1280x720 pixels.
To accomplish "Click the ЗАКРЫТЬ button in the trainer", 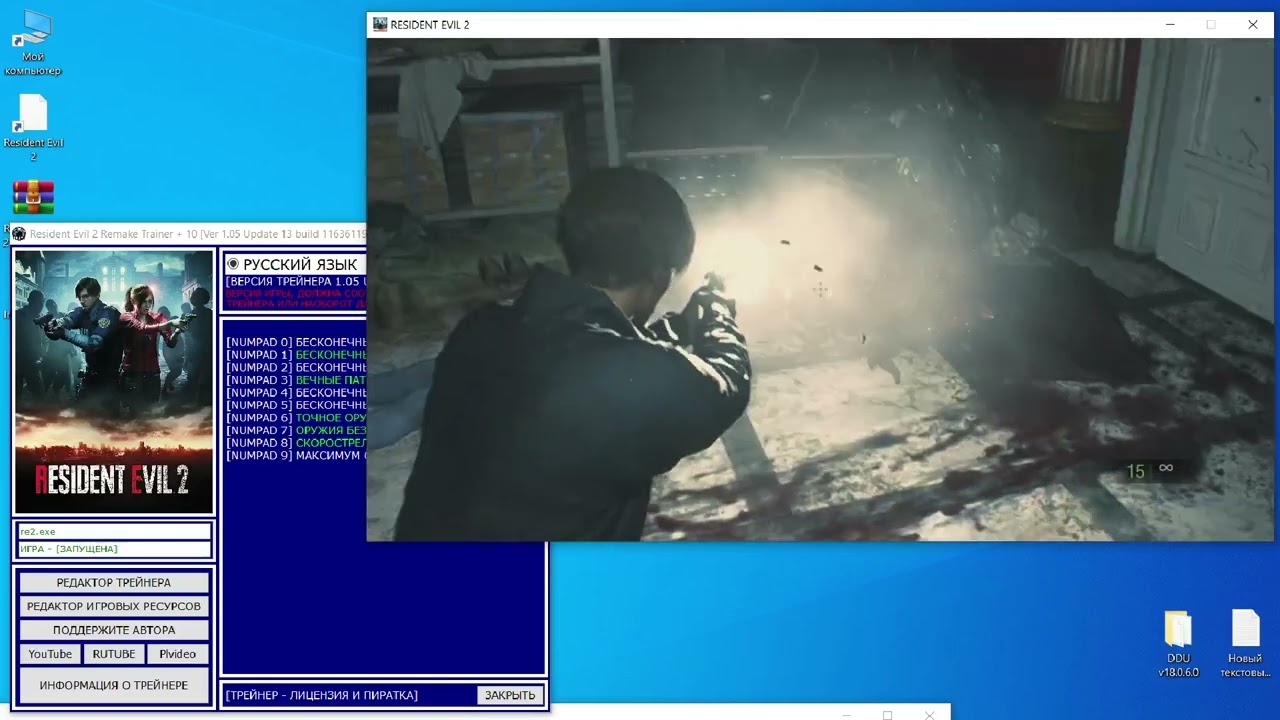I will 510,695.
